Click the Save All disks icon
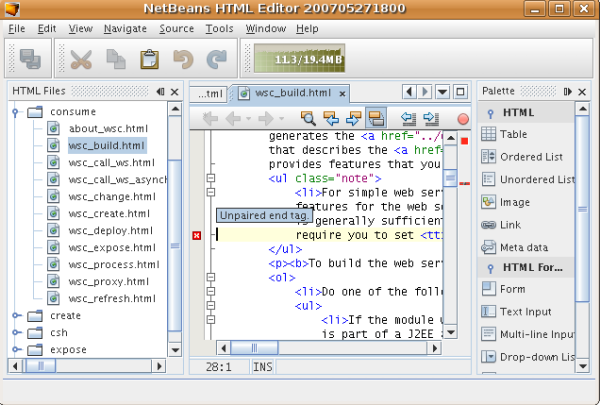Screen dimensions: 600x405 30,59
